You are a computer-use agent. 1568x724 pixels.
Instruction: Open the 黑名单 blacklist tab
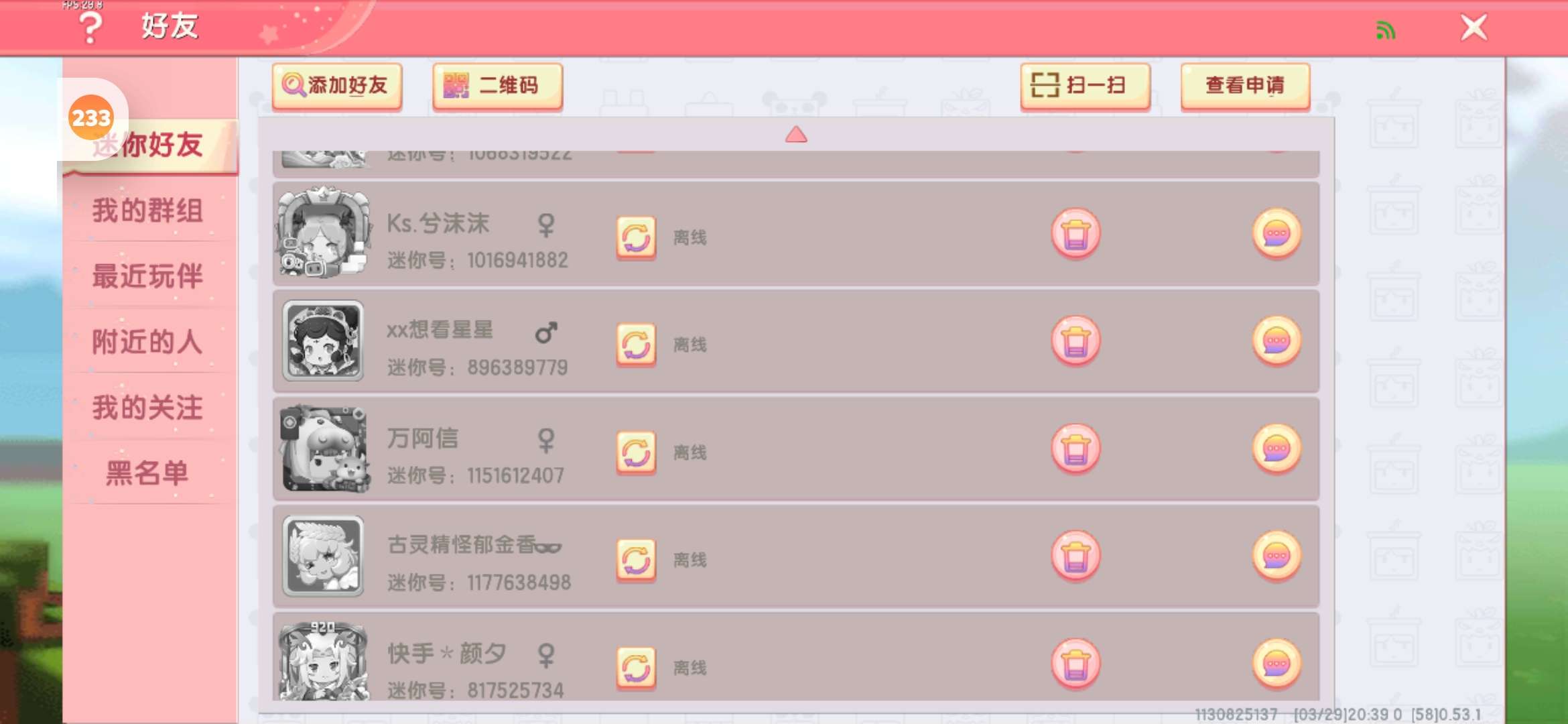click(147, 473)
